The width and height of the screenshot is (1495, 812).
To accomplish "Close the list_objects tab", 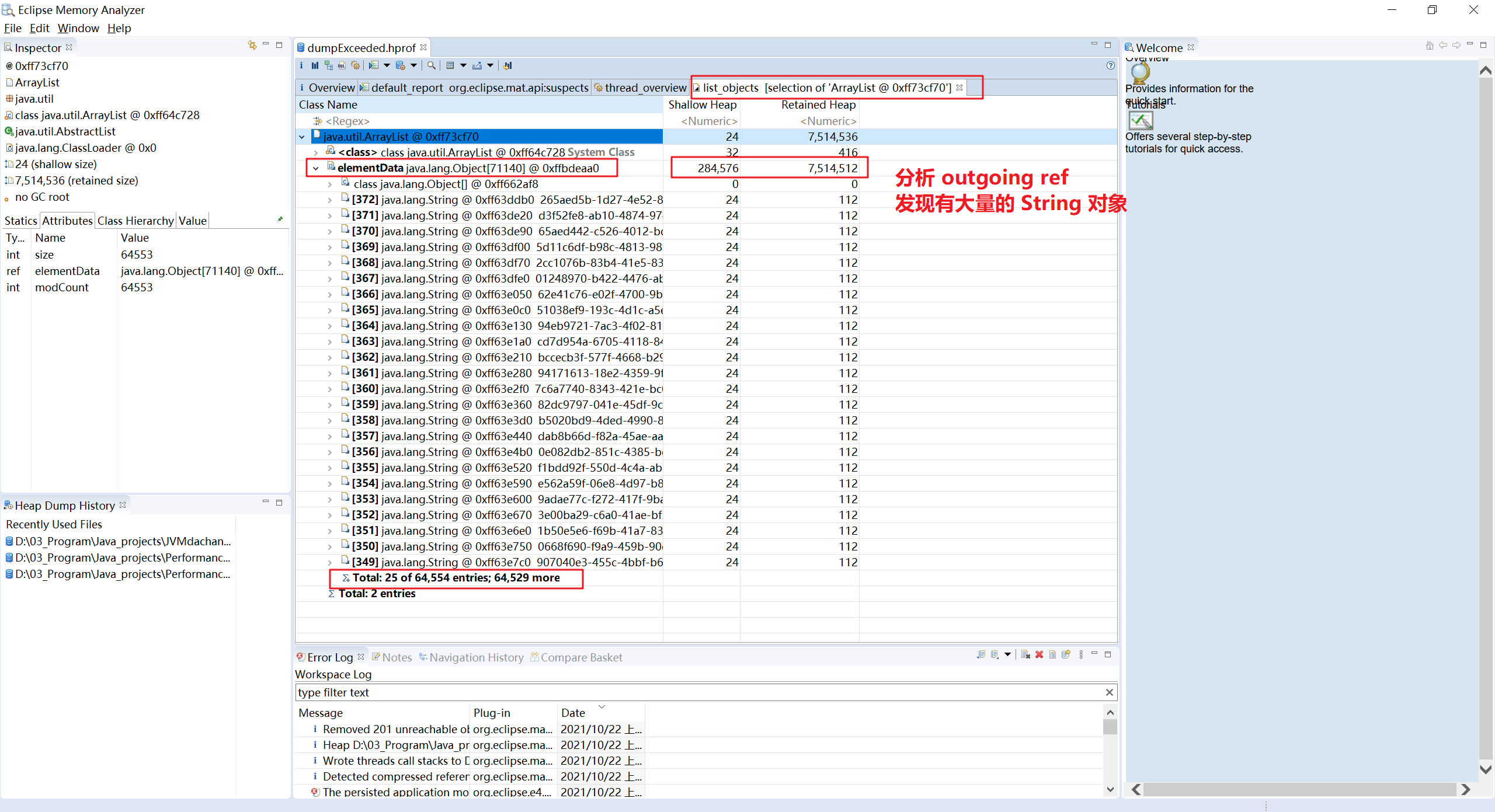I will point(959,88).
